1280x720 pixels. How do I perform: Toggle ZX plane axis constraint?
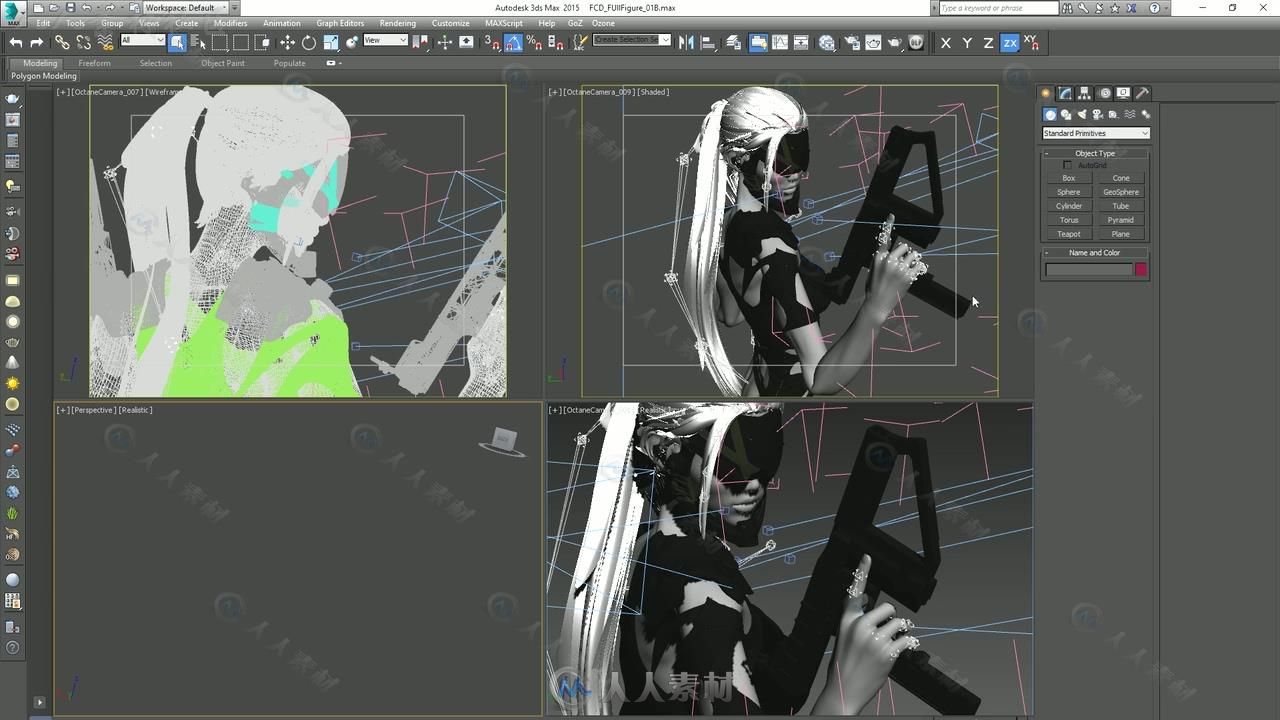click(1010, 42)
